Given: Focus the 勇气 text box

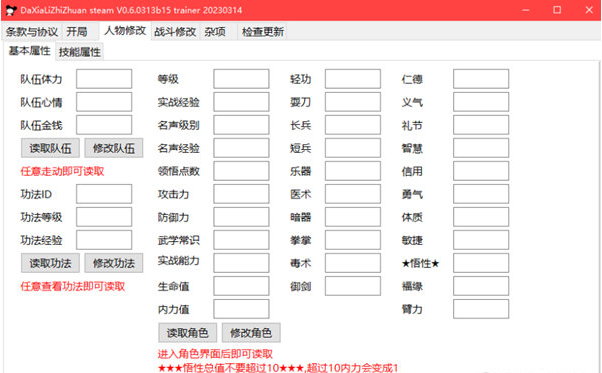Looking at the screenshot, I should 481,194.
